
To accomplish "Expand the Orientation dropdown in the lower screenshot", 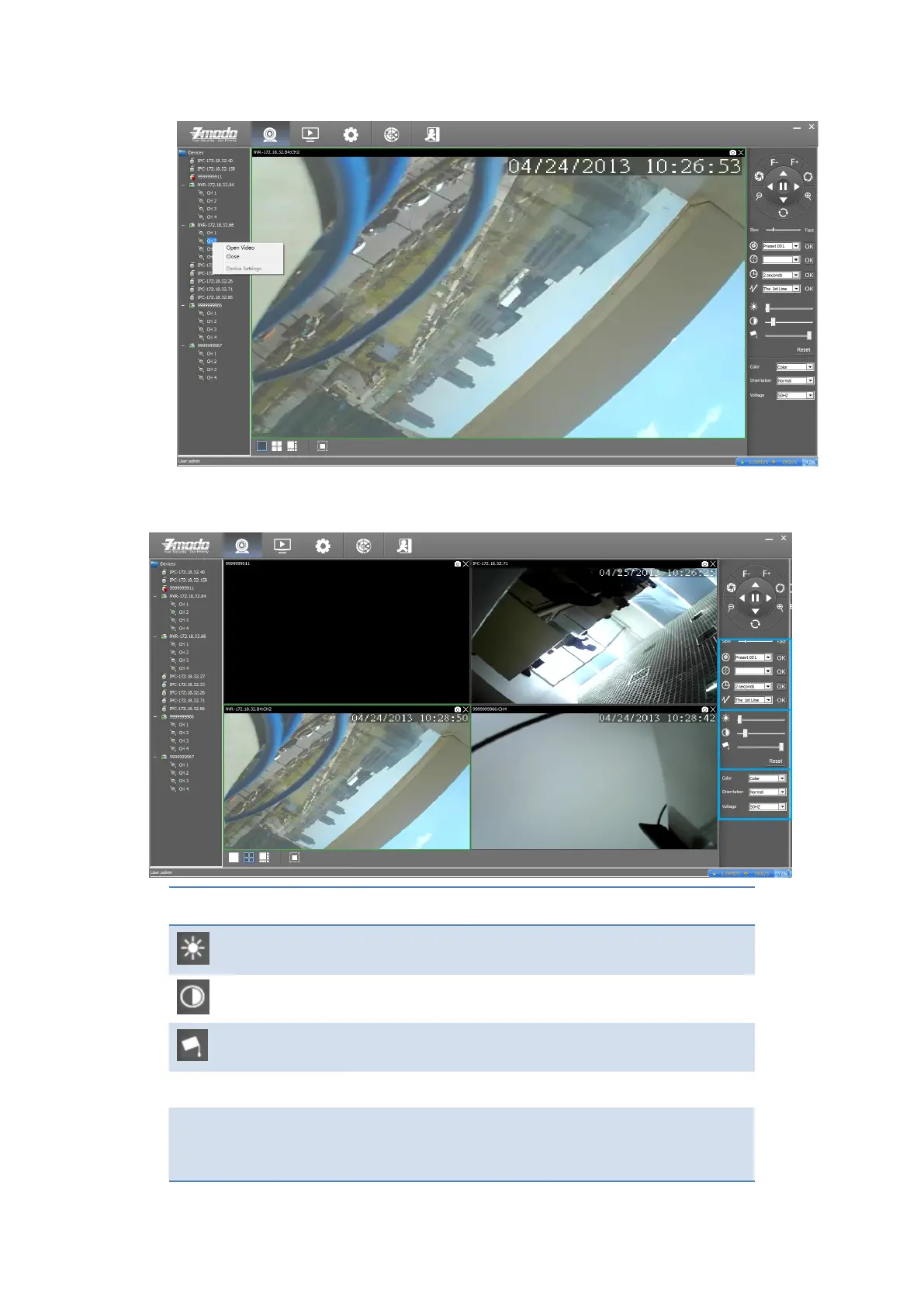I will coord(782,792).
